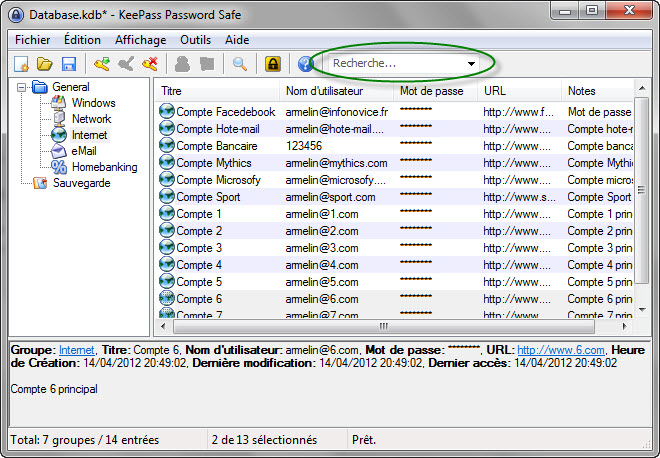Click the globe icon of Compte Bancaire
660x458 pixels.
click(x=167, y=145)
